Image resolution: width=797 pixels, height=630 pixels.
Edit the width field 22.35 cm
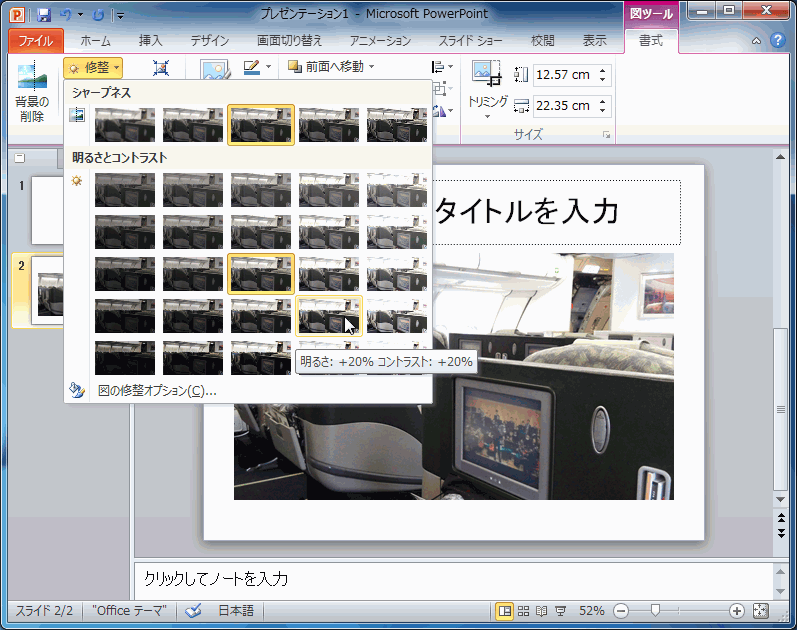(563, 106)
